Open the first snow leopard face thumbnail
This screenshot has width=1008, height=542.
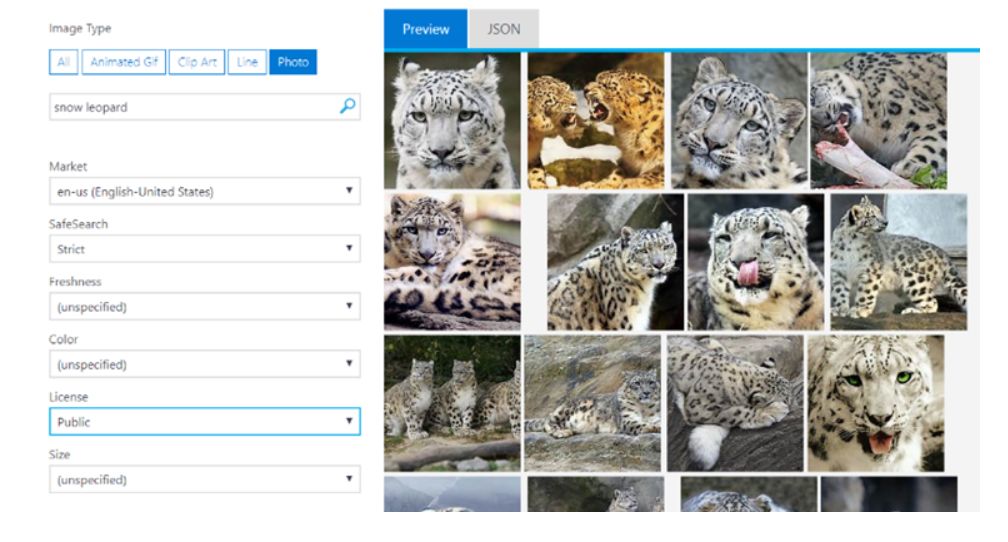pos(452,121)
